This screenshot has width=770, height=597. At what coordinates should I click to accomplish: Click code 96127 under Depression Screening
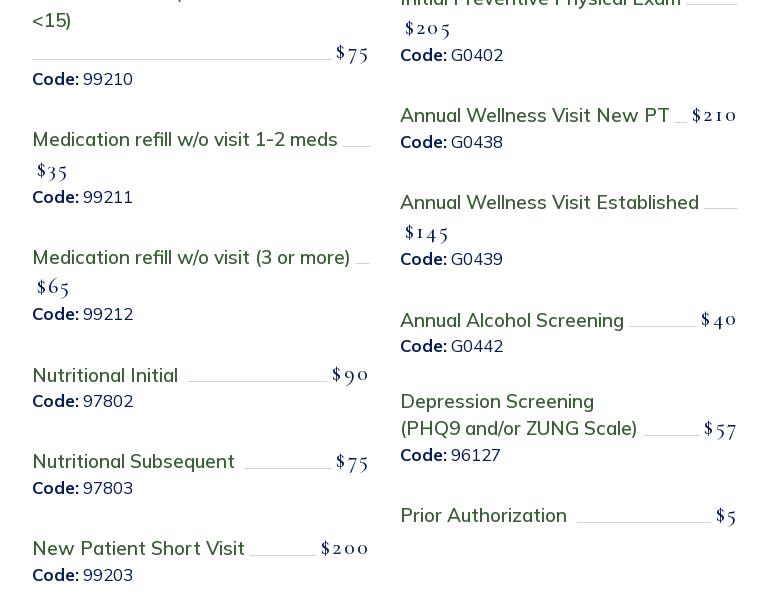(475, 455)
